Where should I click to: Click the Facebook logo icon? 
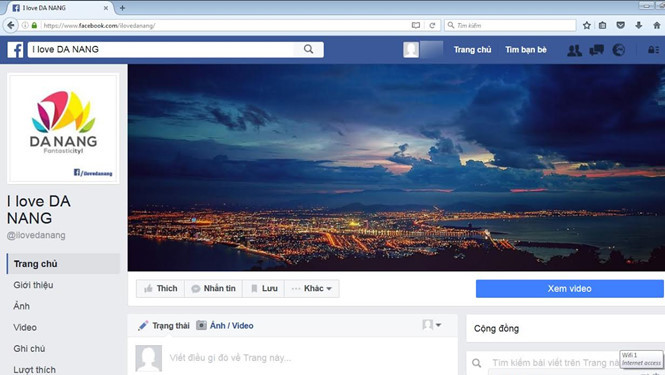16,50
